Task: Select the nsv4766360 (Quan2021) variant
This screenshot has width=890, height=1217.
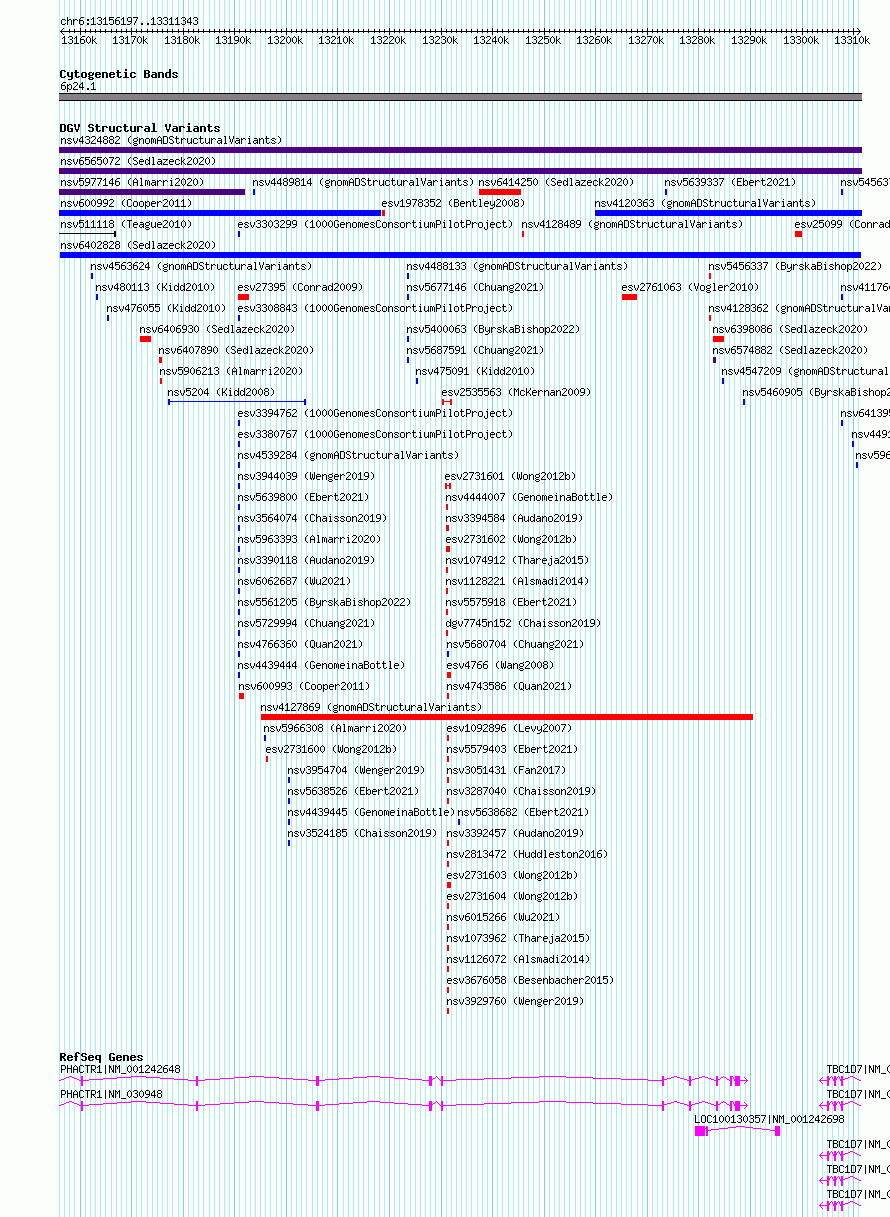Action: tap(300, 644)
